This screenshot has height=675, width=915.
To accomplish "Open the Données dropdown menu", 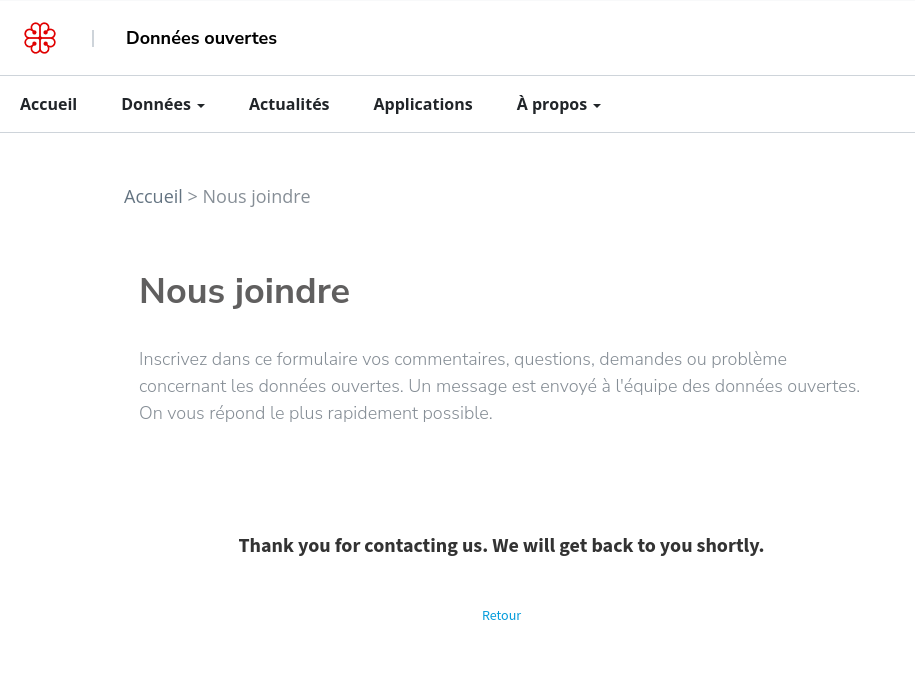I will [x=163, y=104].
